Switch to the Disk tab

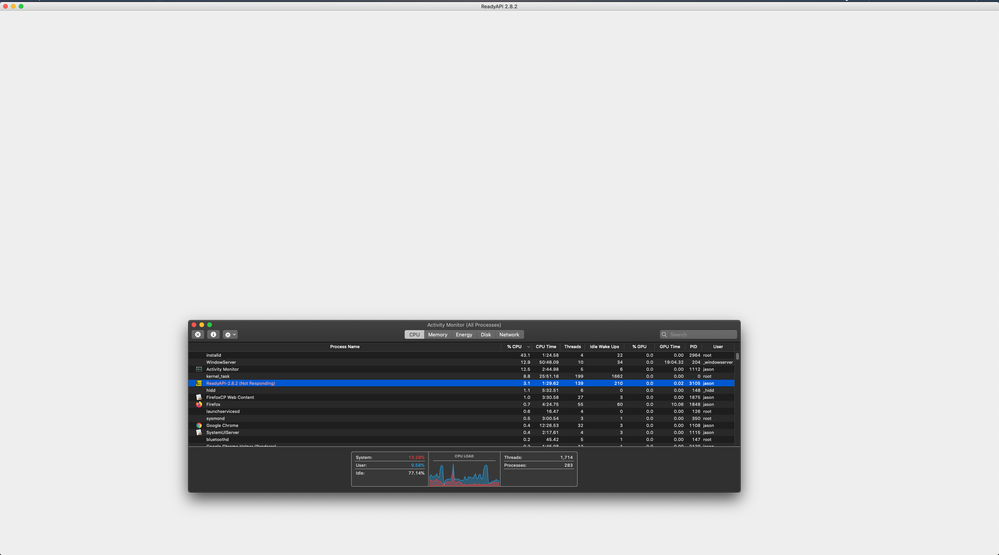tap(485, 335)
